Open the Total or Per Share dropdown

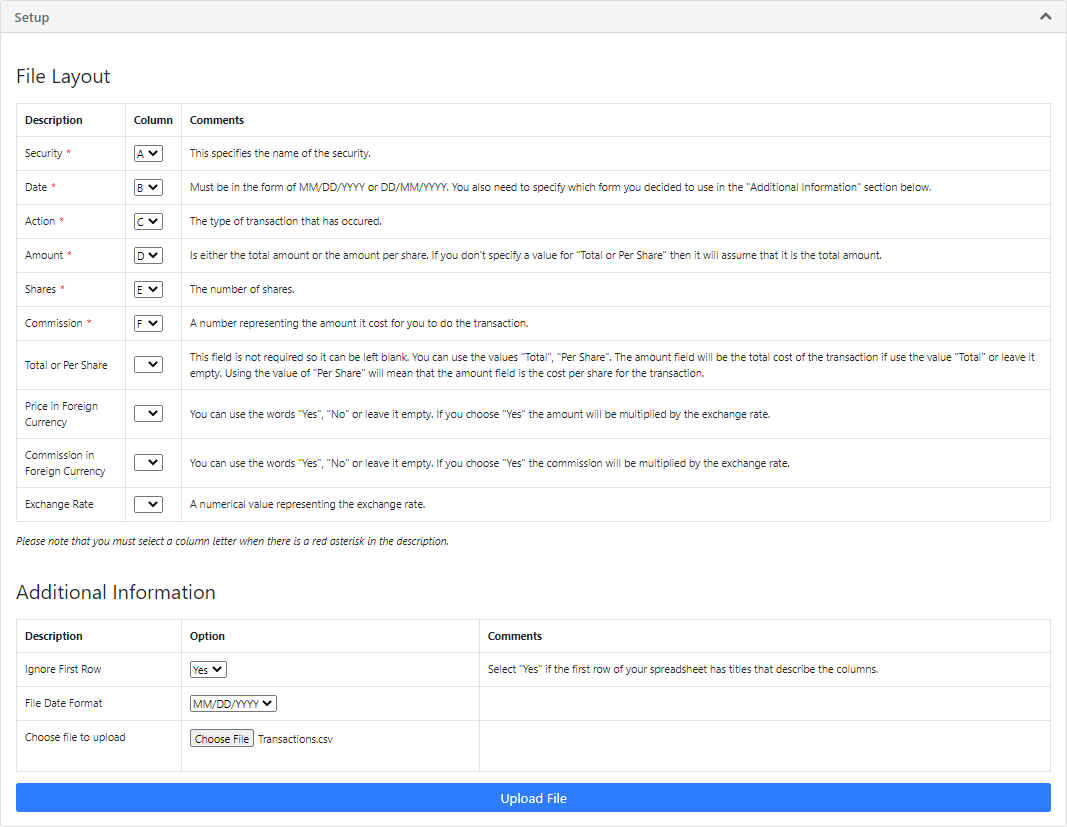[148, 365]
